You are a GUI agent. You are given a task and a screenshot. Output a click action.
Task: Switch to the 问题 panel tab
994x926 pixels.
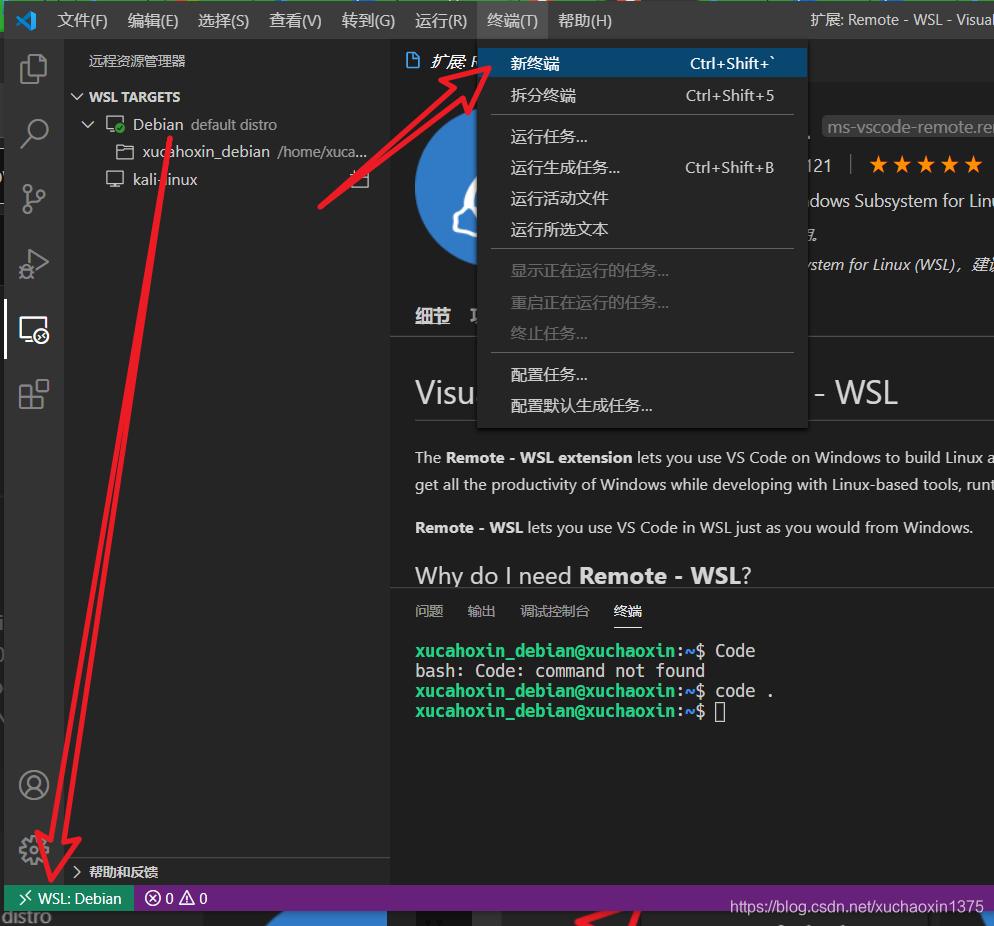429,611
